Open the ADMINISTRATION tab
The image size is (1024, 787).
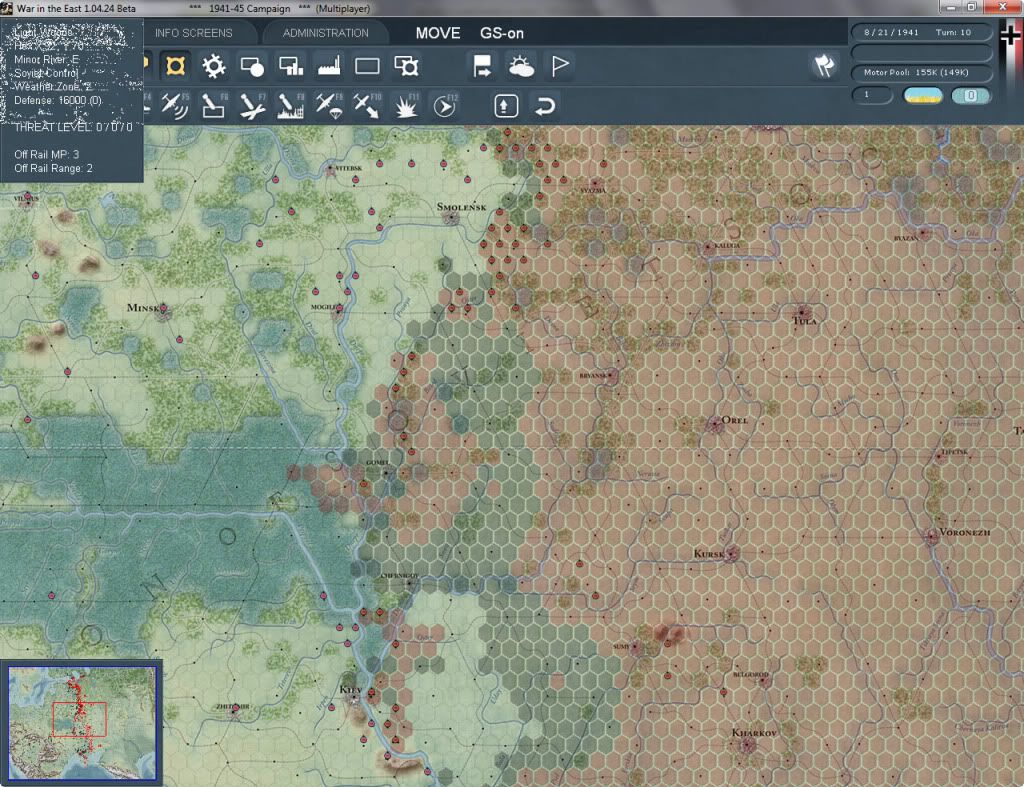coord(325,33)
